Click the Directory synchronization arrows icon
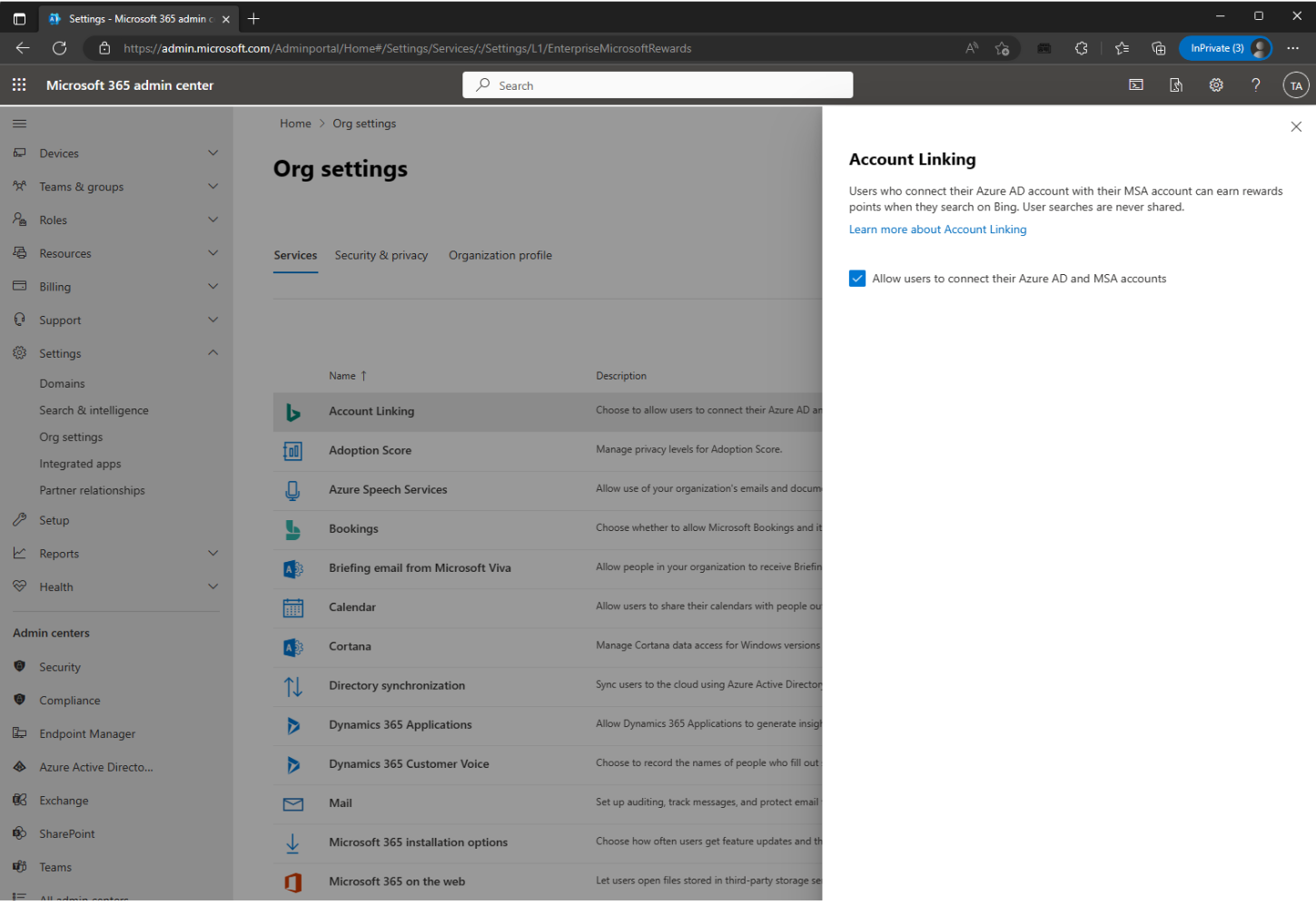1316x905 pixels. (x=292, y=685)
